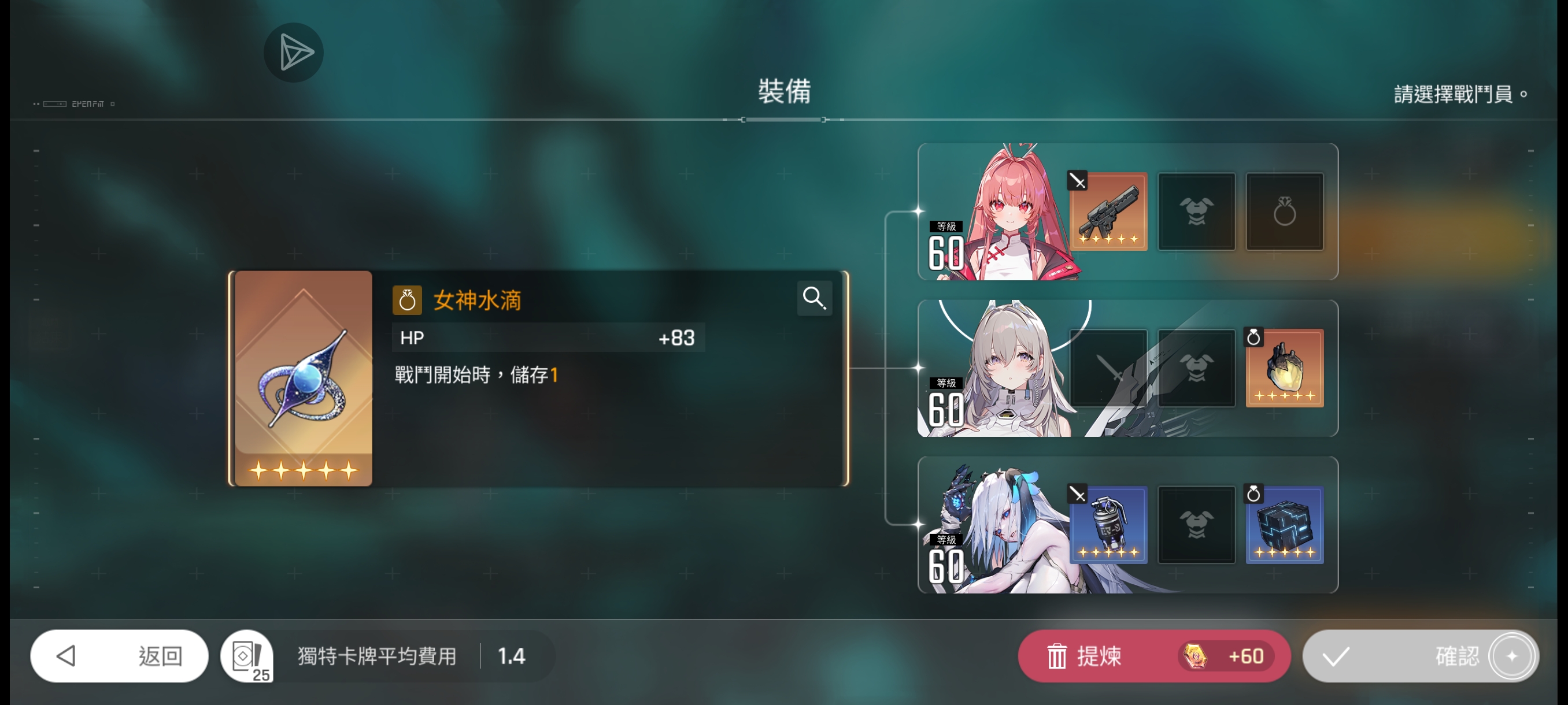Select the red-haired character's rifle weapon slot
The image size is (1568, 705).
(x=1108, y=211)
